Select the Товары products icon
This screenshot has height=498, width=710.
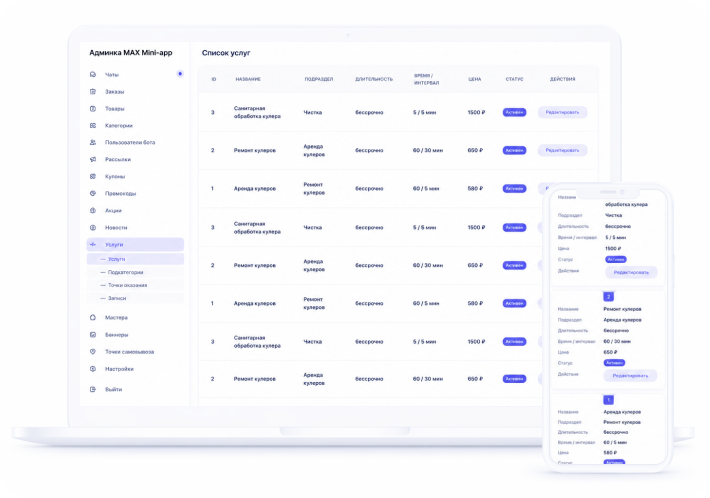[x=93, y=109]
